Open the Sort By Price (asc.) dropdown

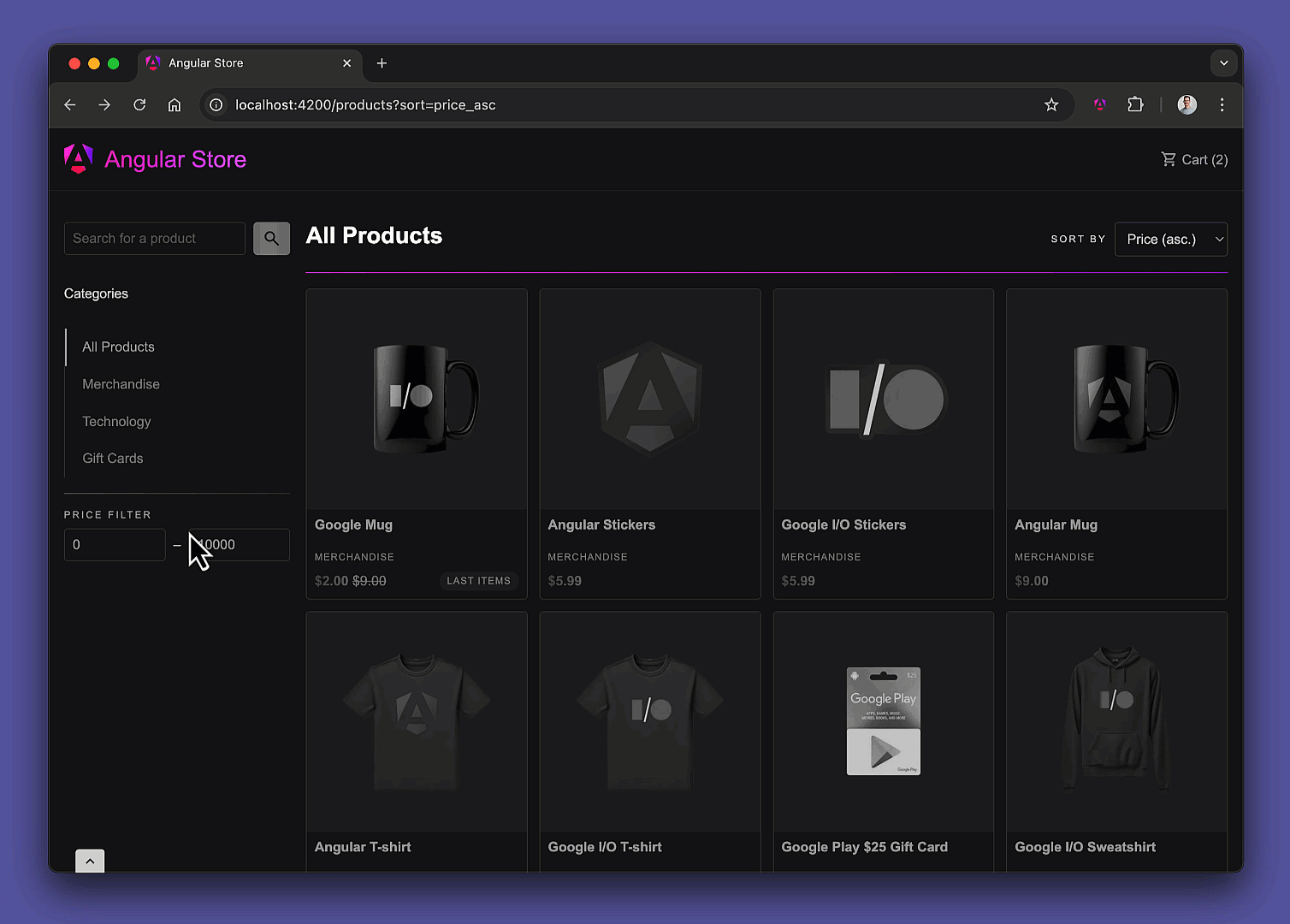click(1171, 240)
